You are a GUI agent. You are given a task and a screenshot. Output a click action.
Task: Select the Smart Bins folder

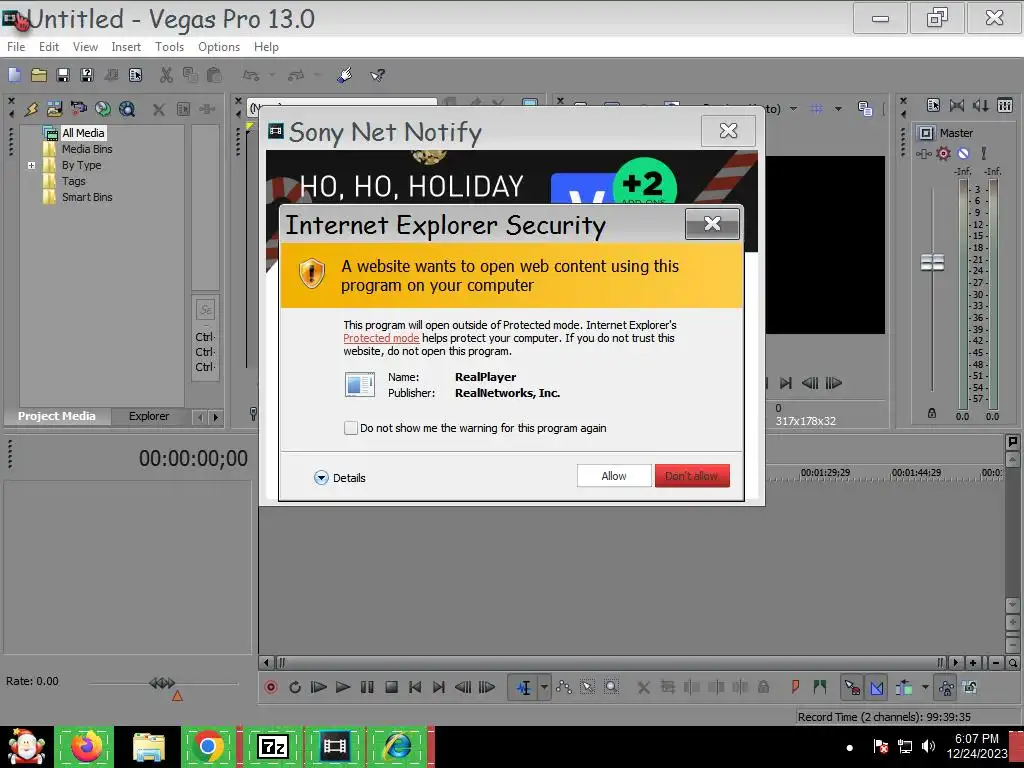(87, 197)
